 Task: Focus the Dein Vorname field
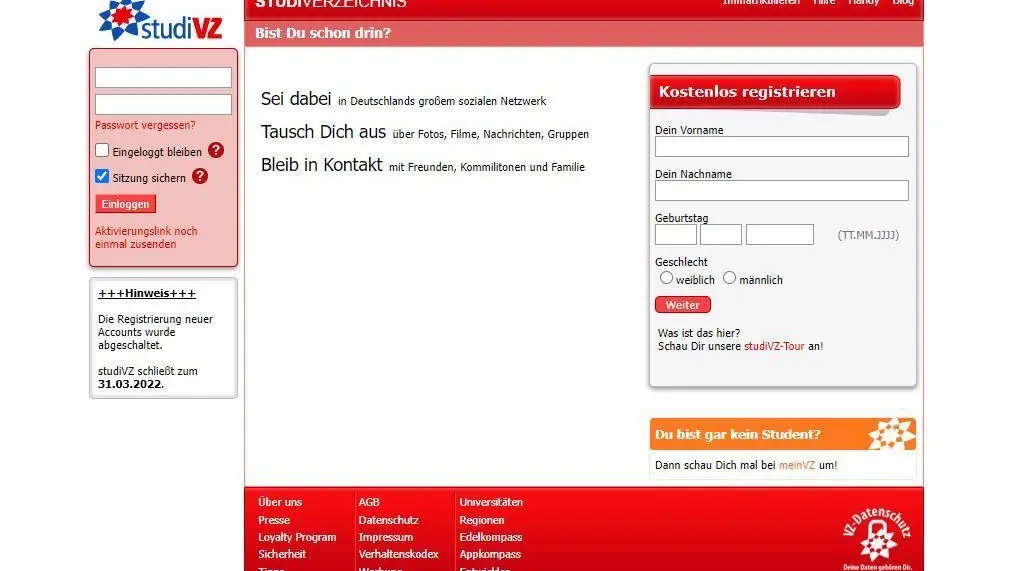click(x=781, y=147)
